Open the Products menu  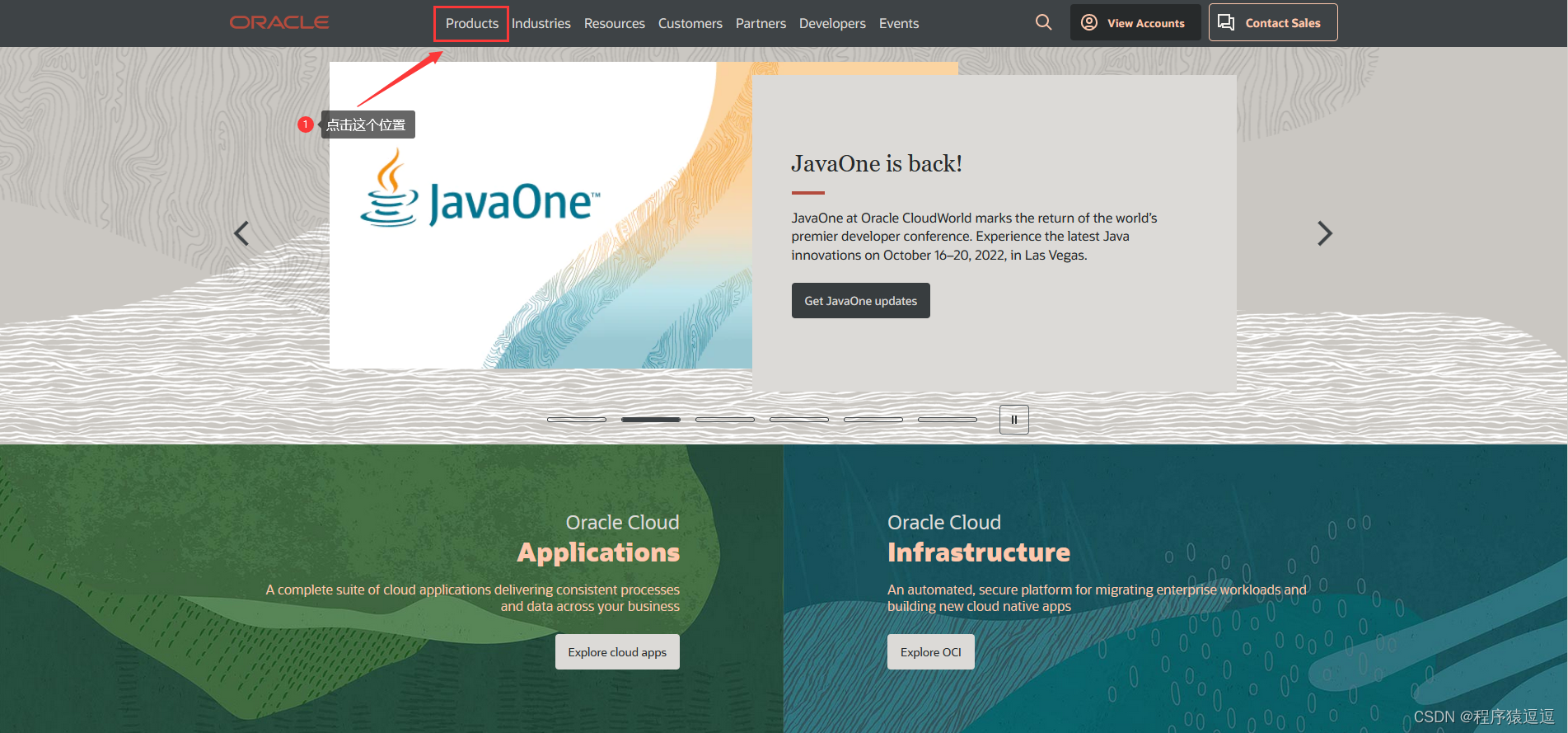(472, 23)
